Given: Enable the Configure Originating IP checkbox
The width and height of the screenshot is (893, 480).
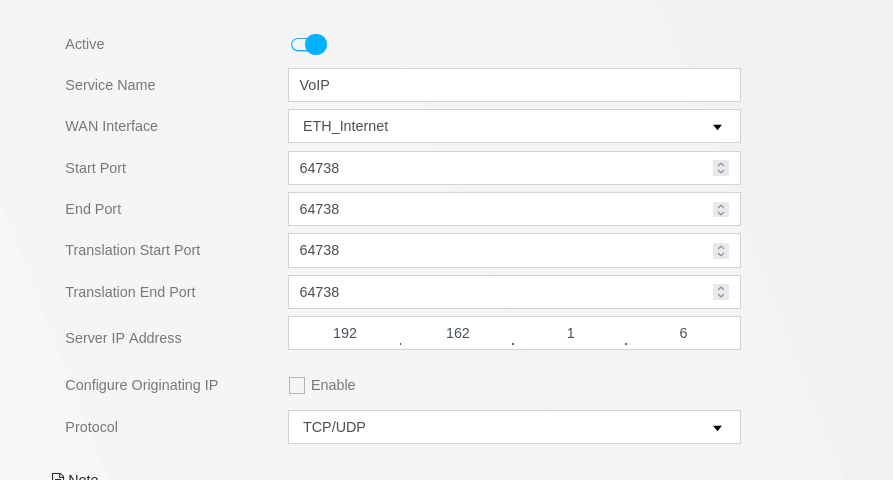Looking at the screenshot, I should coord(297,385).
